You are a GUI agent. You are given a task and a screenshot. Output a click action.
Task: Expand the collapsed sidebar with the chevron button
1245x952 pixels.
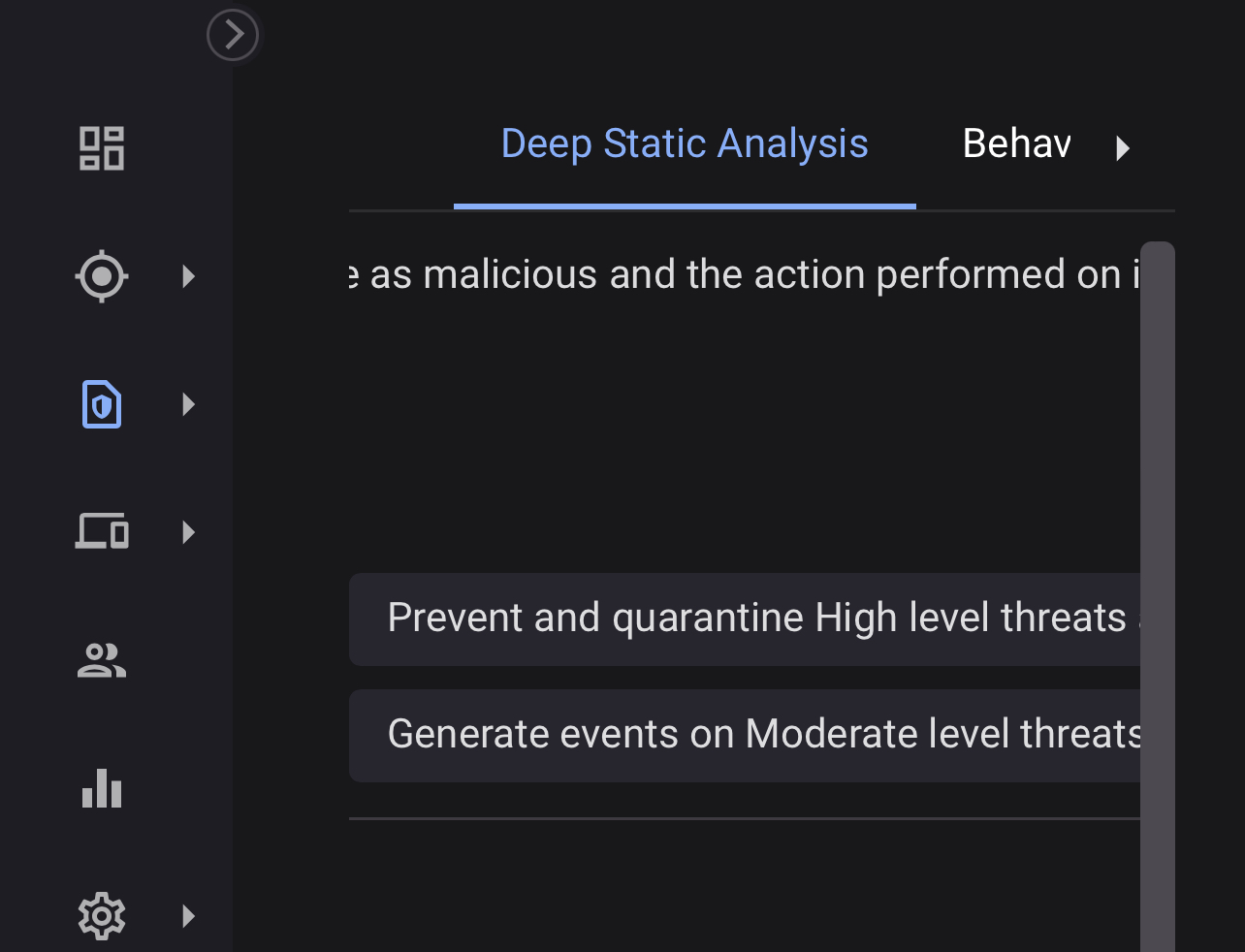[233, 36]
